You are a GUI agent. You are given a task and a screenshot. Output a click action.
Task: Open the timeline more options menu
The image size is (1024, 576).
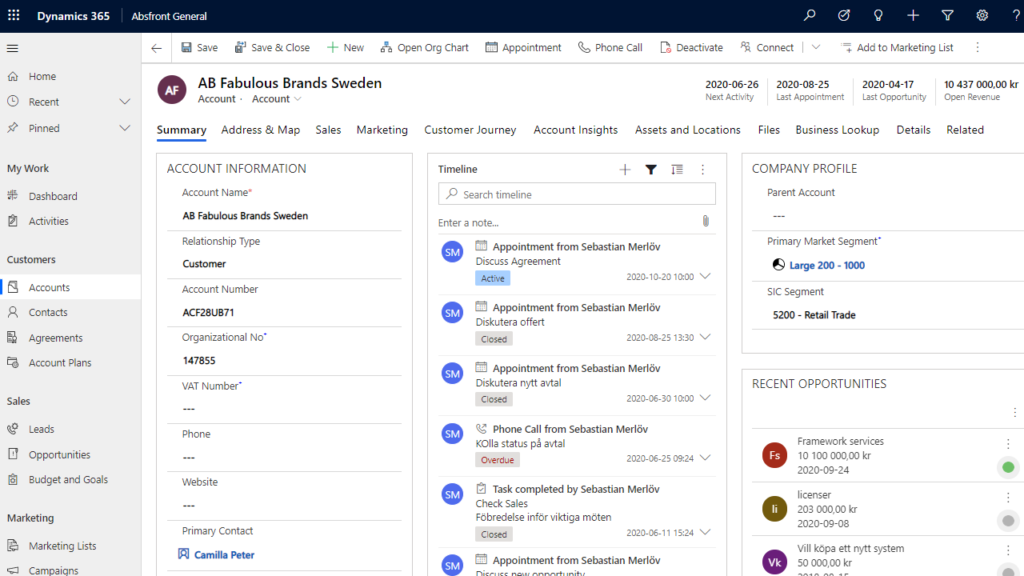703,170
